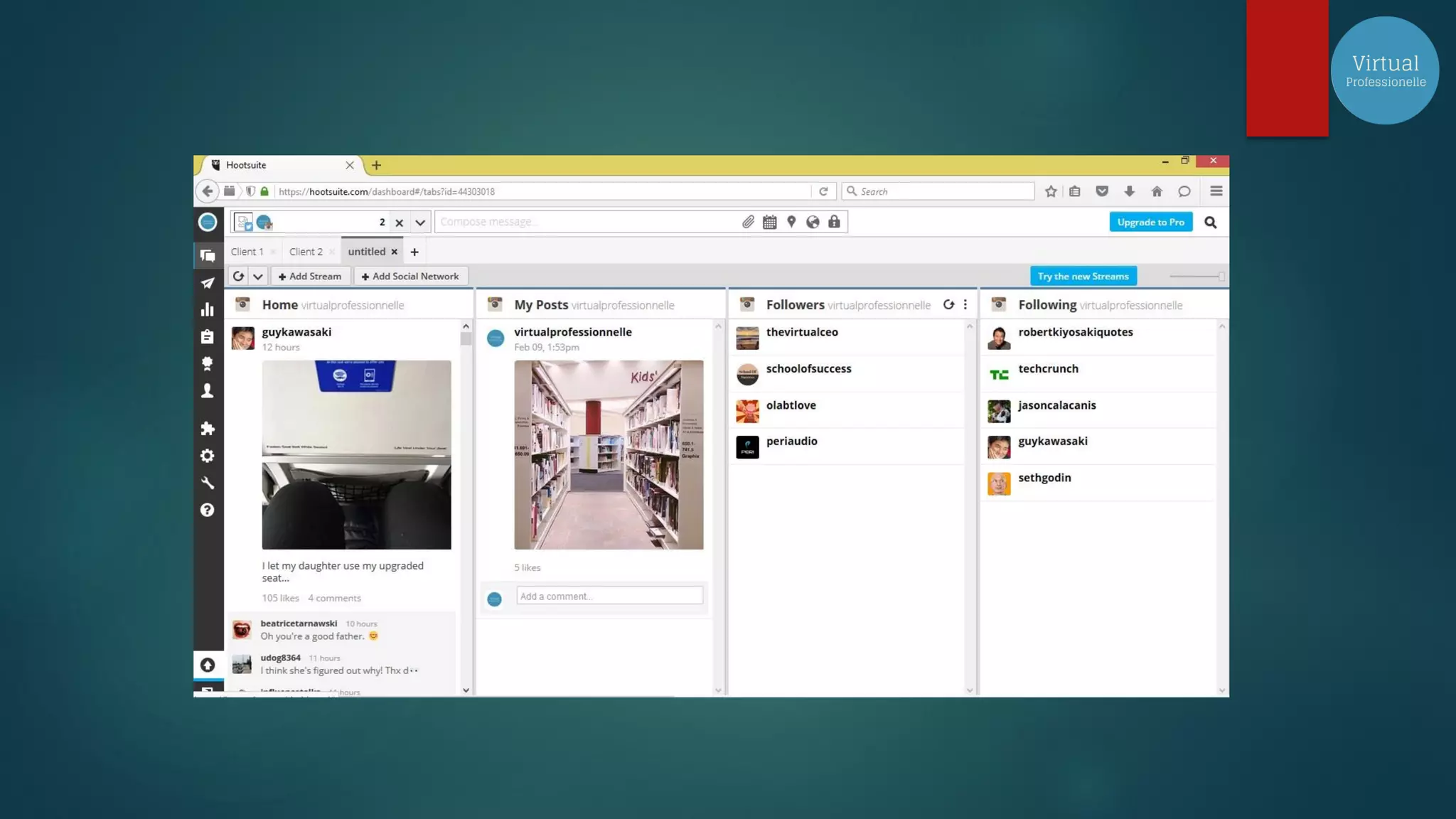Open Assignments clipboard icon in sidebar
This screenshot has height=819, width=1456.
click(207, 337)
